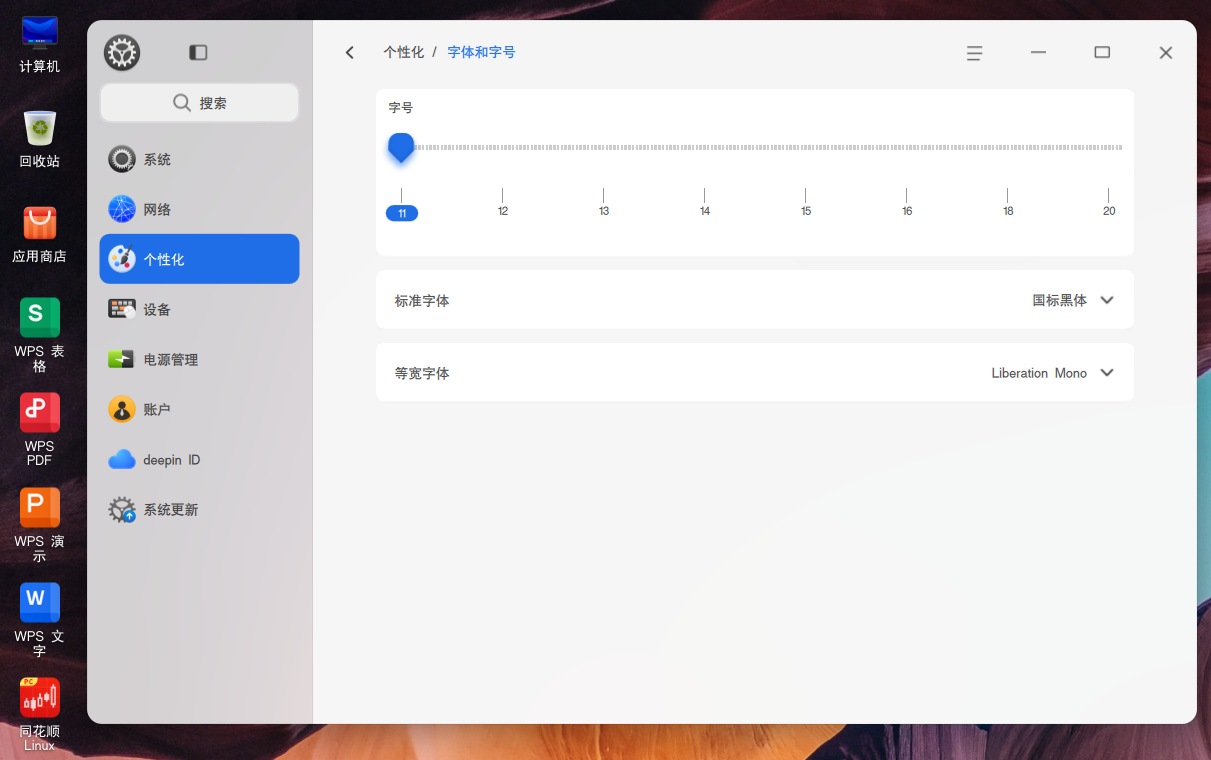Image resolution: width=1211 pixels, height=760 pixels.
Task: Open 回收站 trash desktop icon
Action: pyautogui.click(x=40, y=139)
